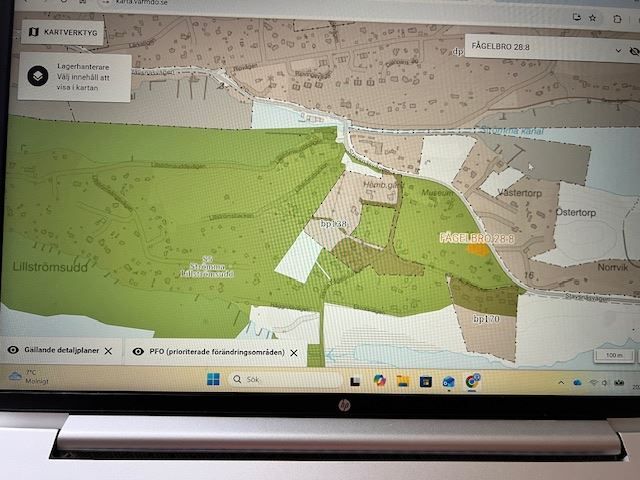Viewport: 640px width, 480px height.
Task: Open Google Chrome from the taskbar
Action: [471, 381]
